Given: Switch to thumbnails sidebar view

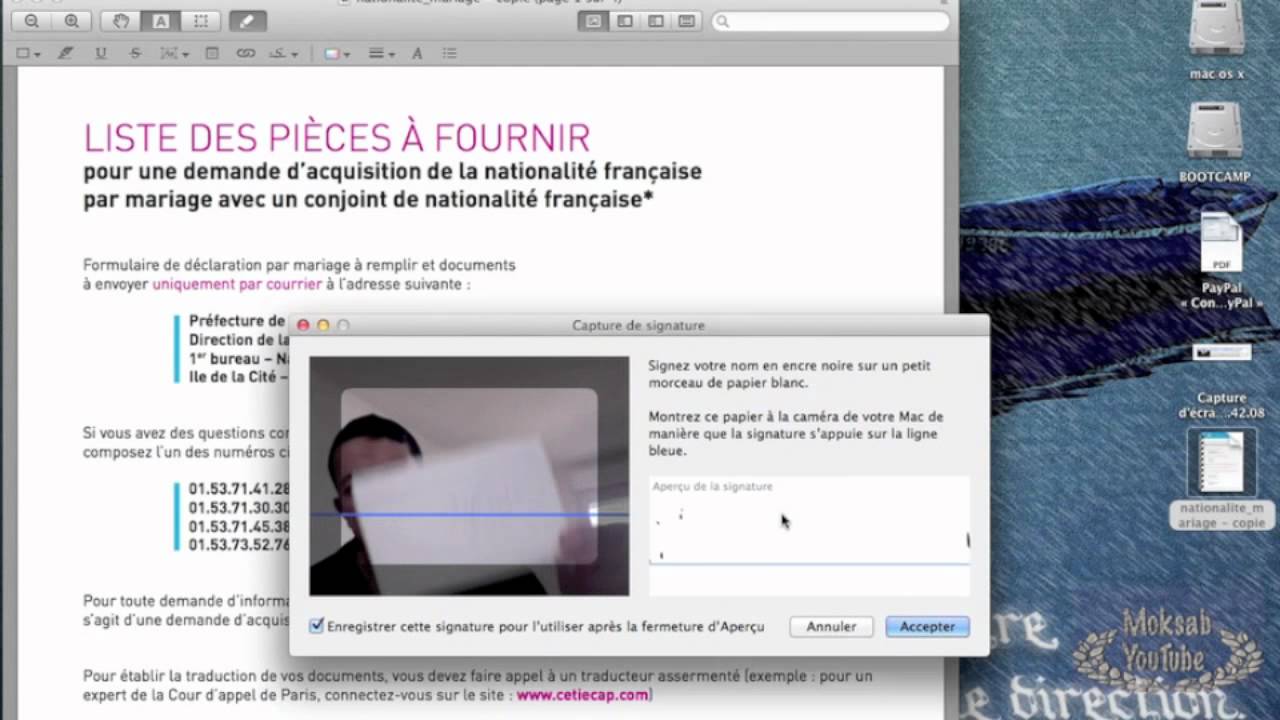Looking at the screenshot, I should (625, 21).
